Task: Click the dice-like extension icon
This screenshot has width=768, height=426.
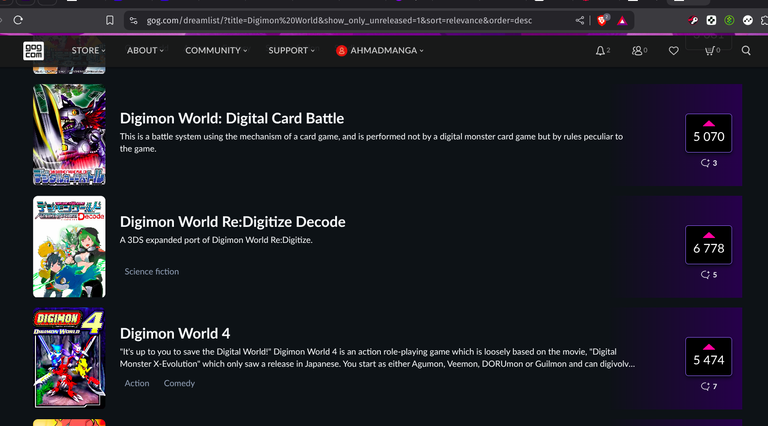Action: click(711, 20)
